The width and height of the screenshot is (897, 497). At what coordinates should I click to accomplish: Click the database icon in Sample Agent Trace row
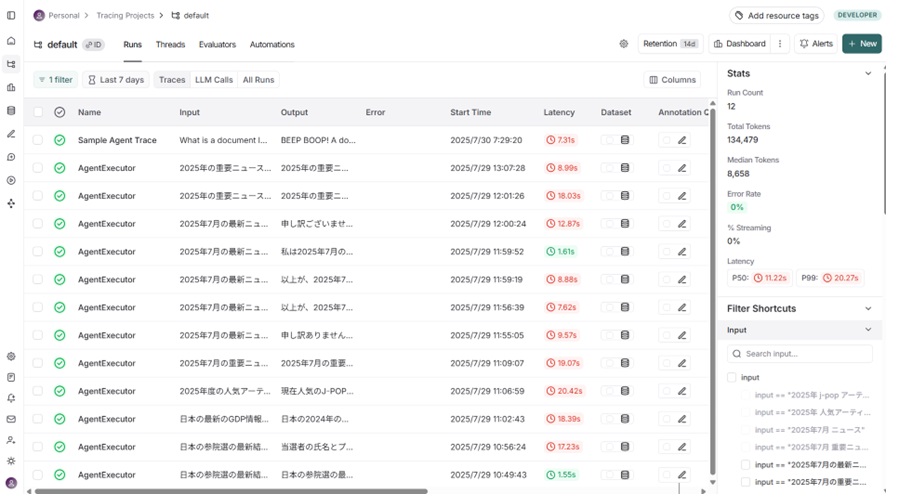pos(625,140)
